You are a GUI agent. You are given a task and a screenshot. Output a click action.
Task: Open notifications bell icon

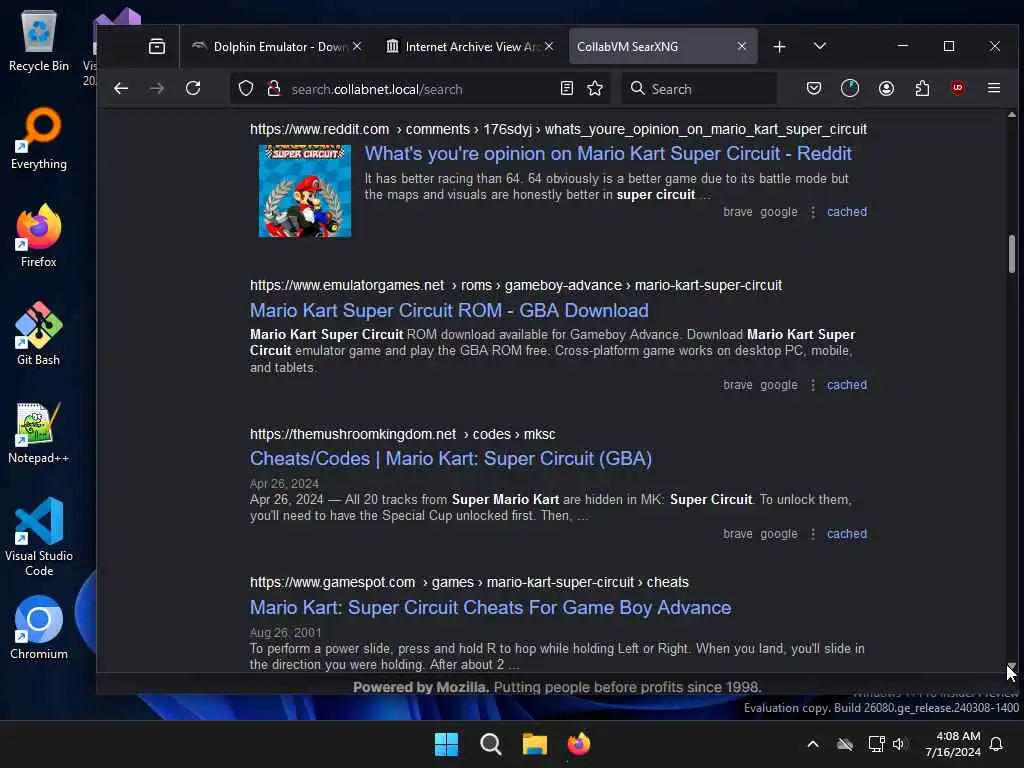pos(997,744)
